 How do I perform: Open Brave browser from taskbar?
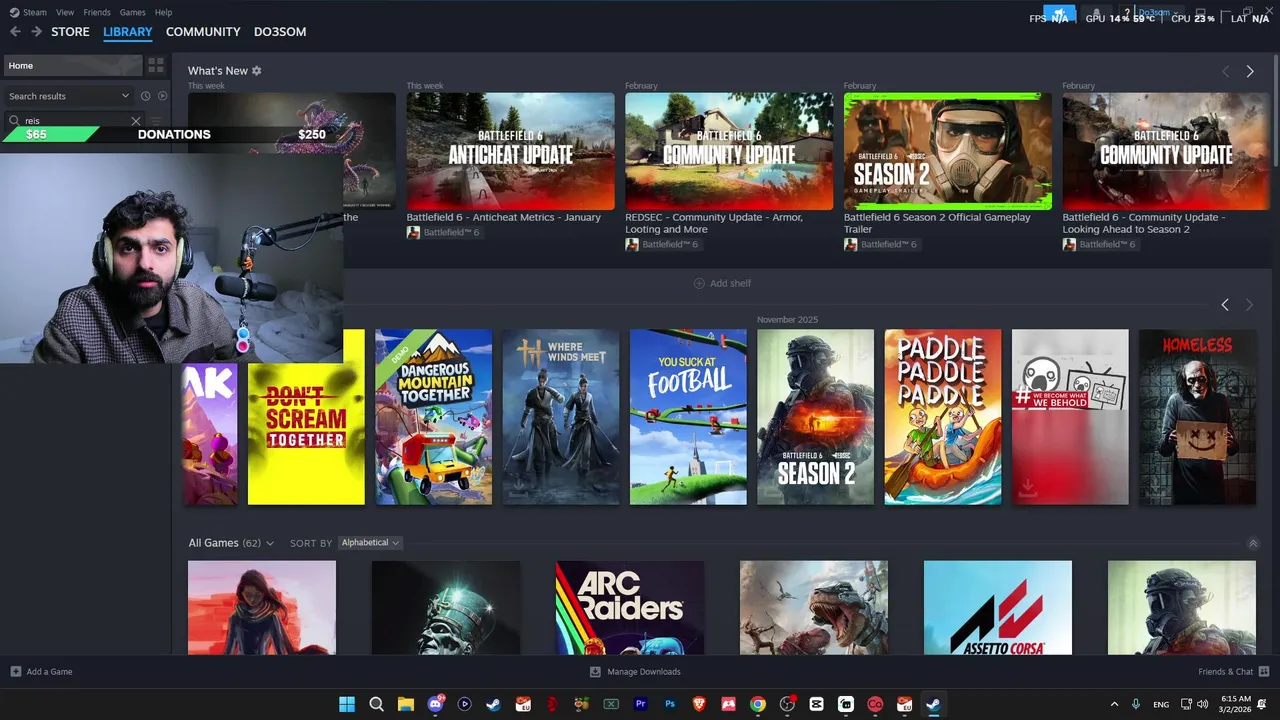699,704
